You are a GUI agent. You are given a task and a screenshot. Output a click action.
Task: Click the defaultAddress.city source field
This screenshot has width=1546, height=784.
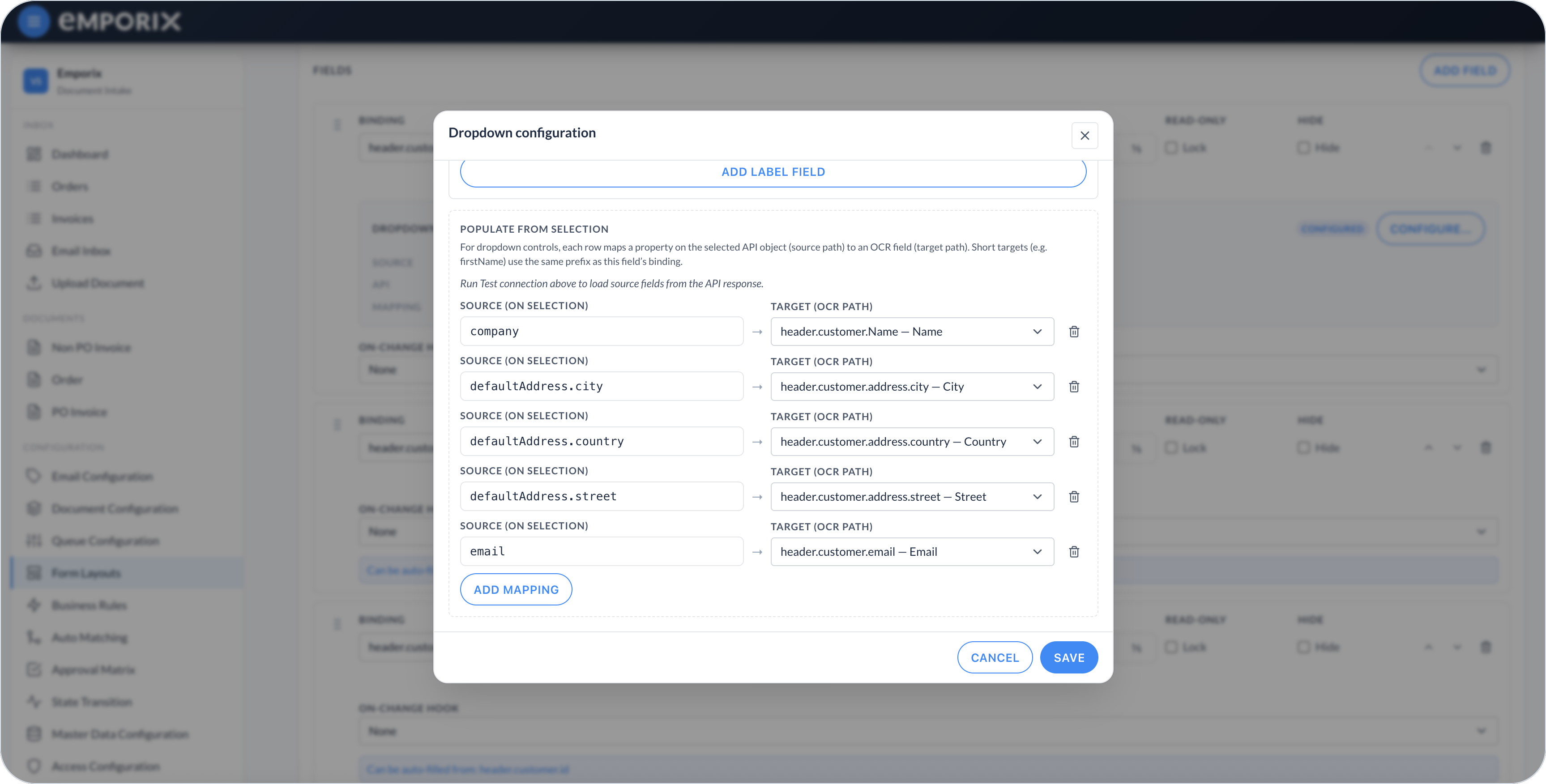[x=602, y=386]
